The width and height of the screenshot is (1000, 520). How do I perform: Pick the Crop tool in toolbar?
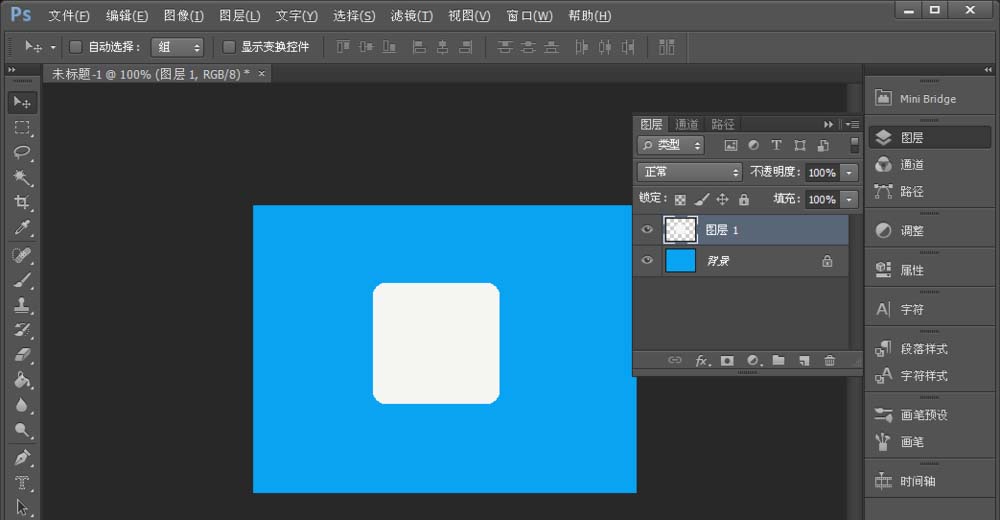22,203
